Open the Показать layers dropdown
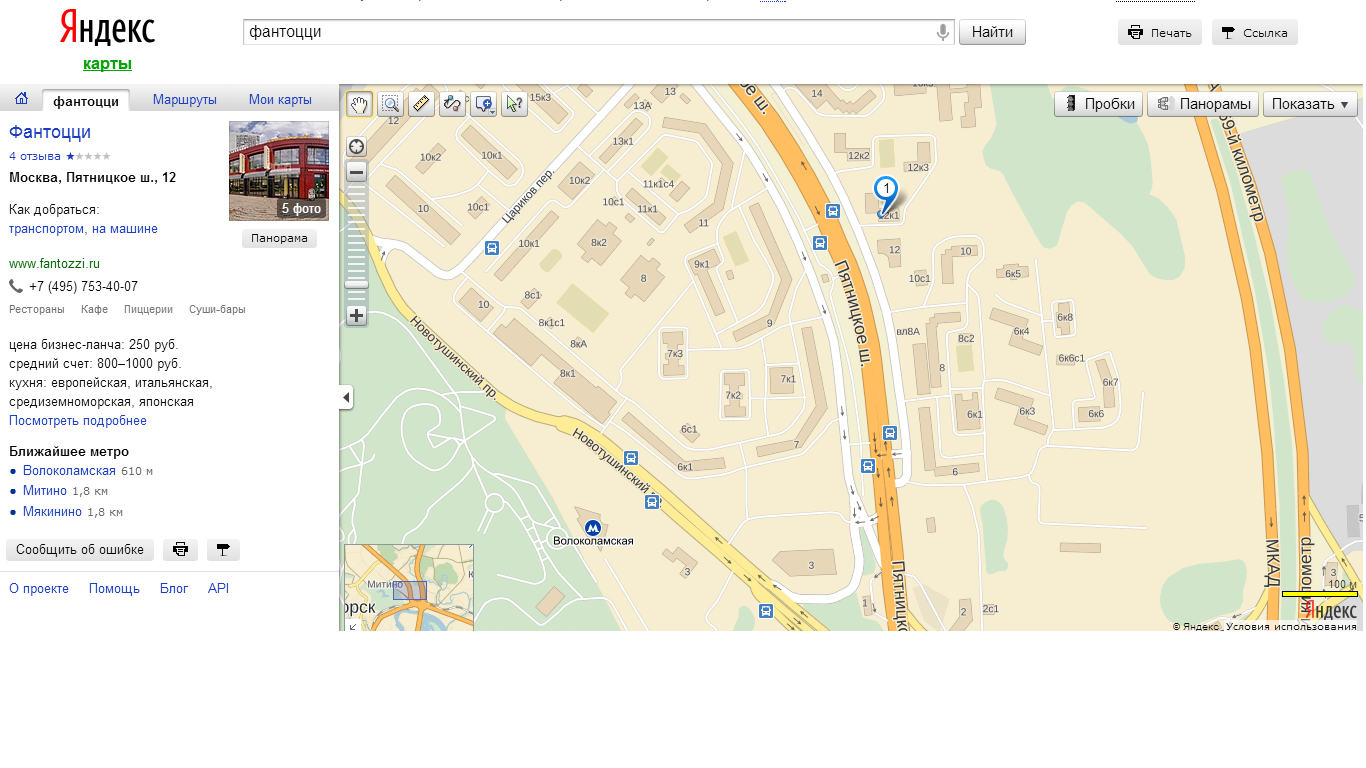Viewport: 1366px width, 768px height. coord(1310,104)
